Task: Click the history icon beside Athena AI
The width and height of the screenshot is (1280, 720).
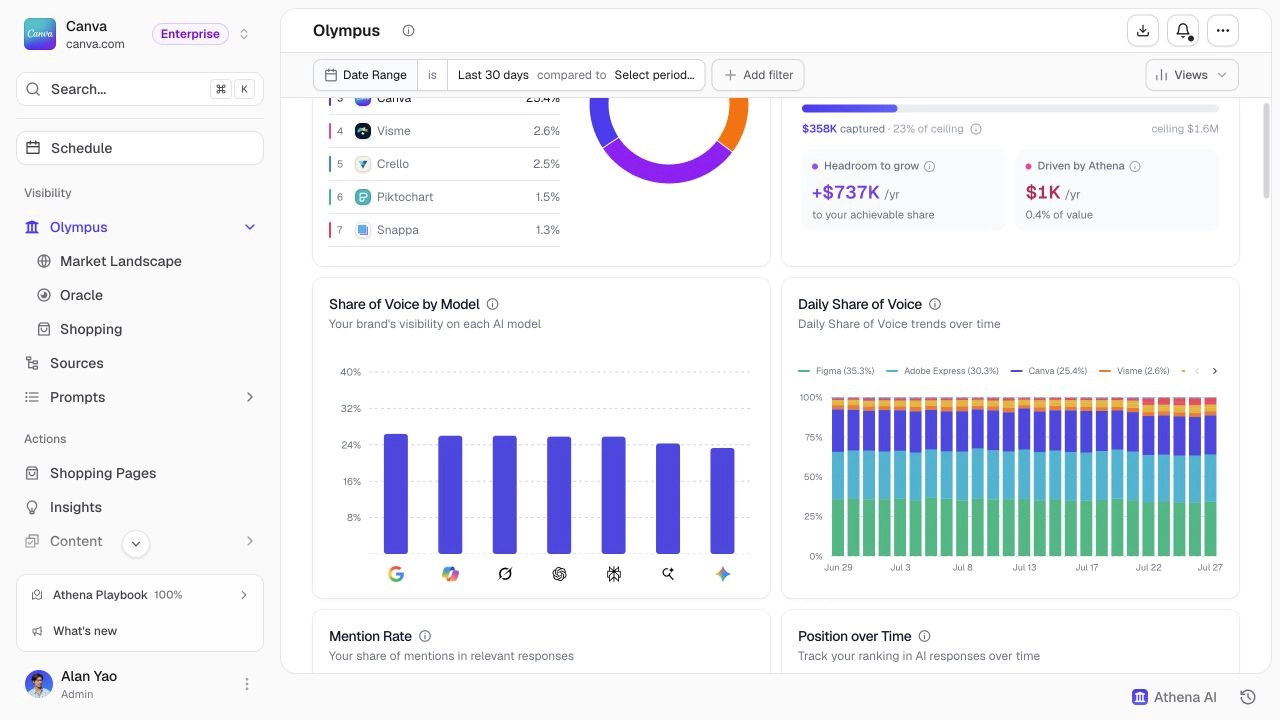Action: [1247, 697]
